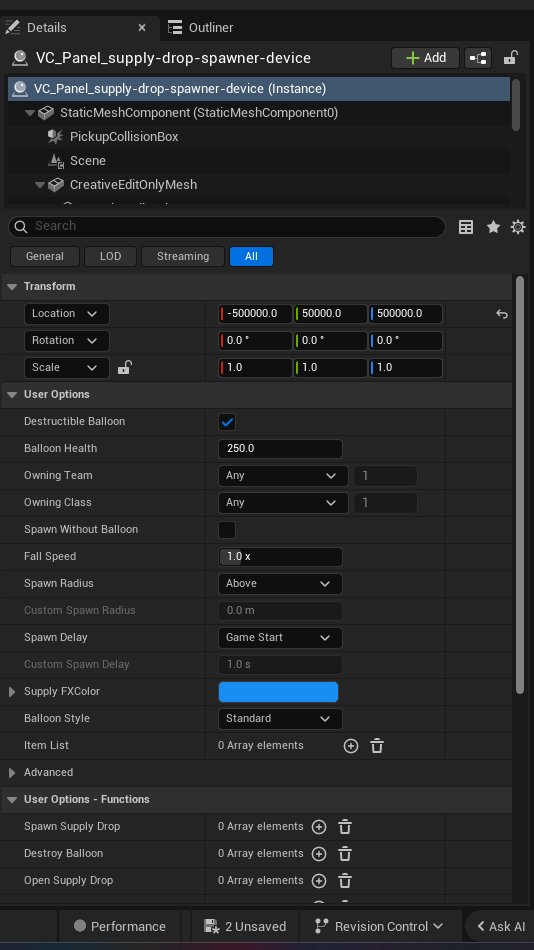The width and height of the screenshot is (534, 950).
Task: Reset Location to default arrow icon
Action: click(x=501, y=314)
